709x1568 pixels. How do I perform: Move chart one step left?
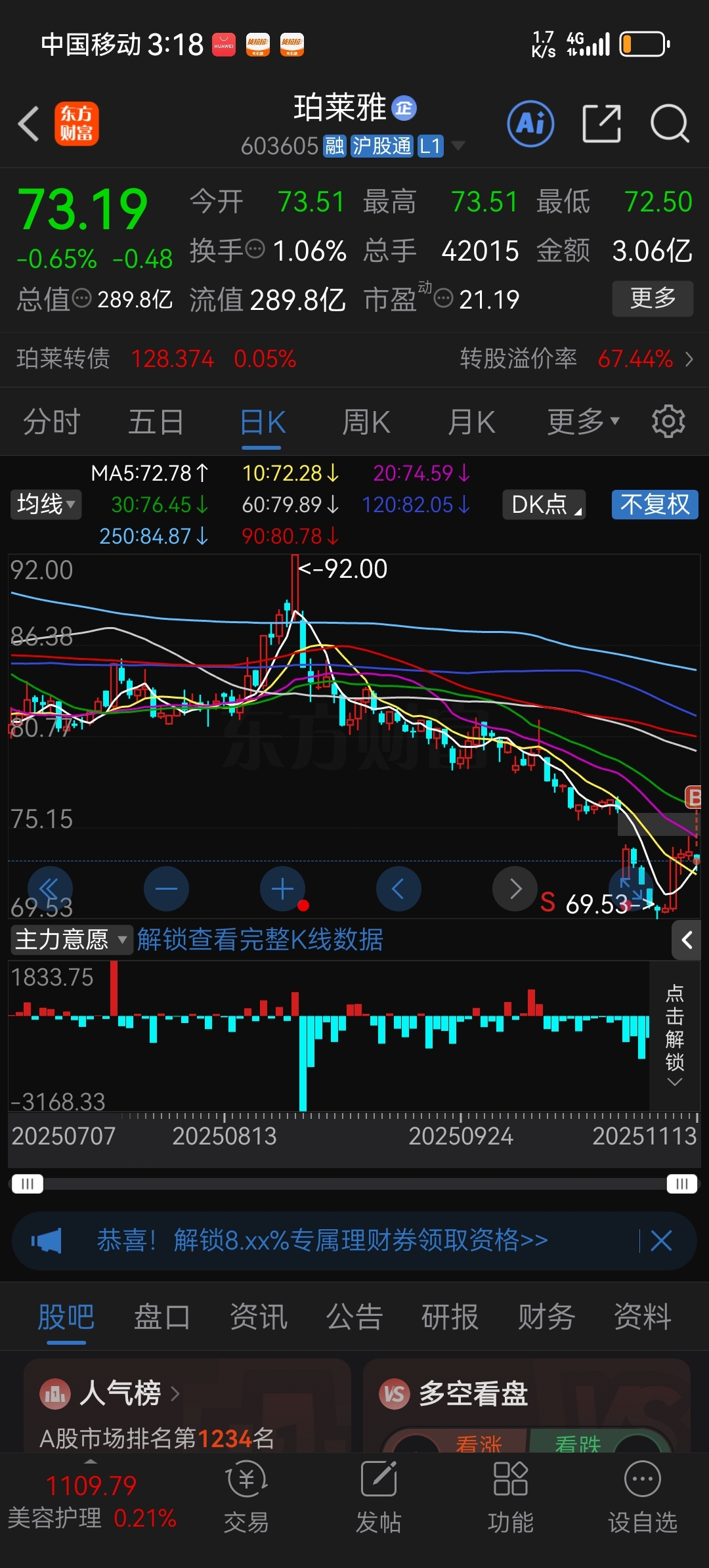click(x=398, y=889)
